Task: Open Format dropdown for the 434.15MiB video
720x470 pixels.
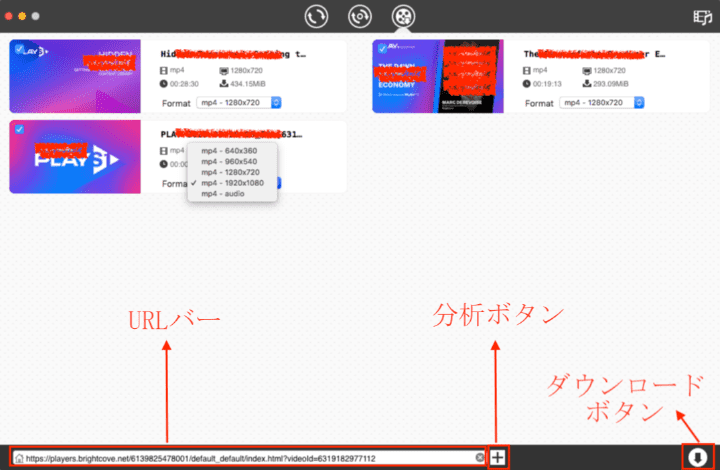Action: click(x=239, y=102)
